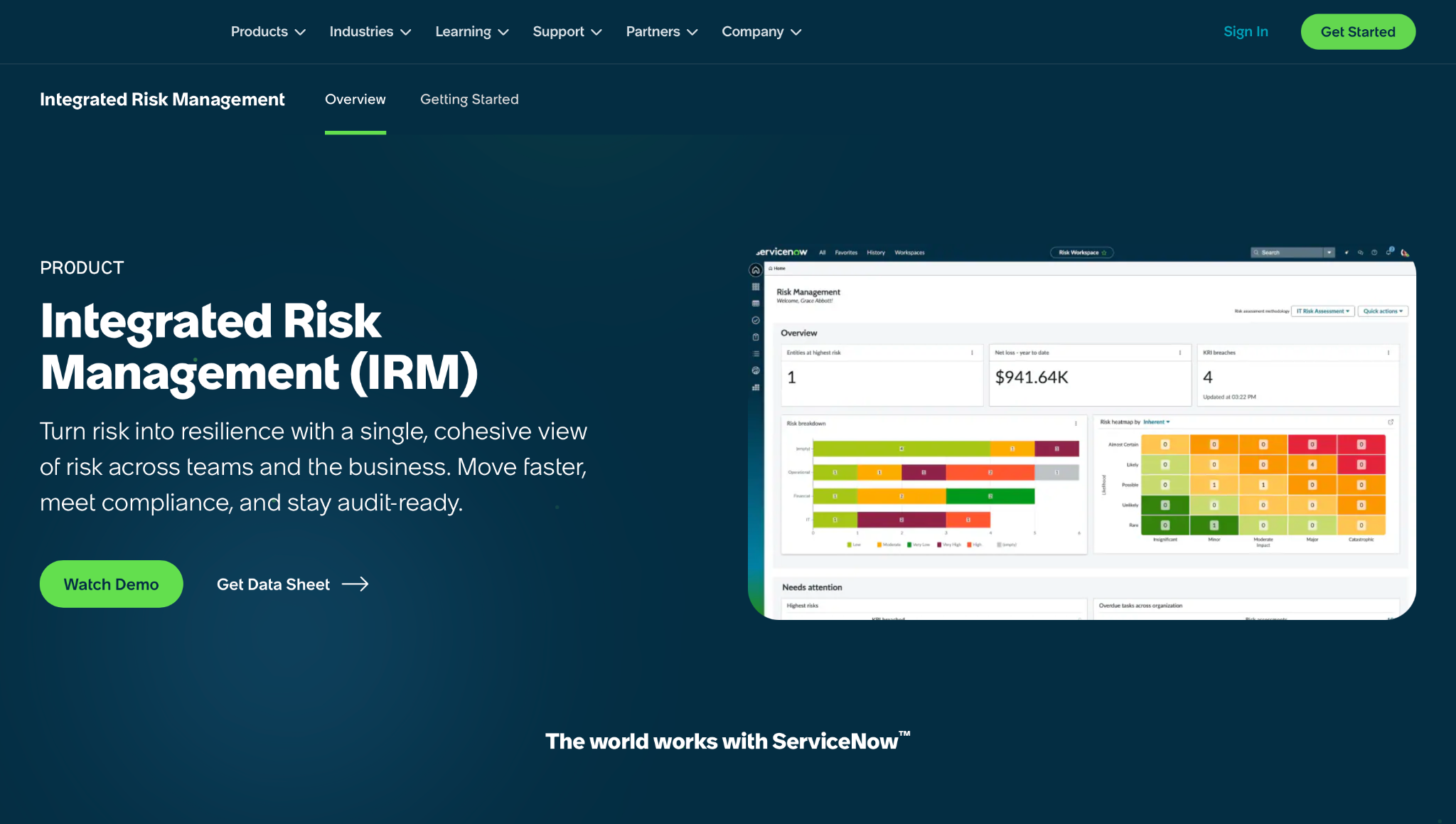Screen dimensions: 1456x824
Task: Click the check-circle icon in the dashboard sidebar
Action: pos(756,320)
